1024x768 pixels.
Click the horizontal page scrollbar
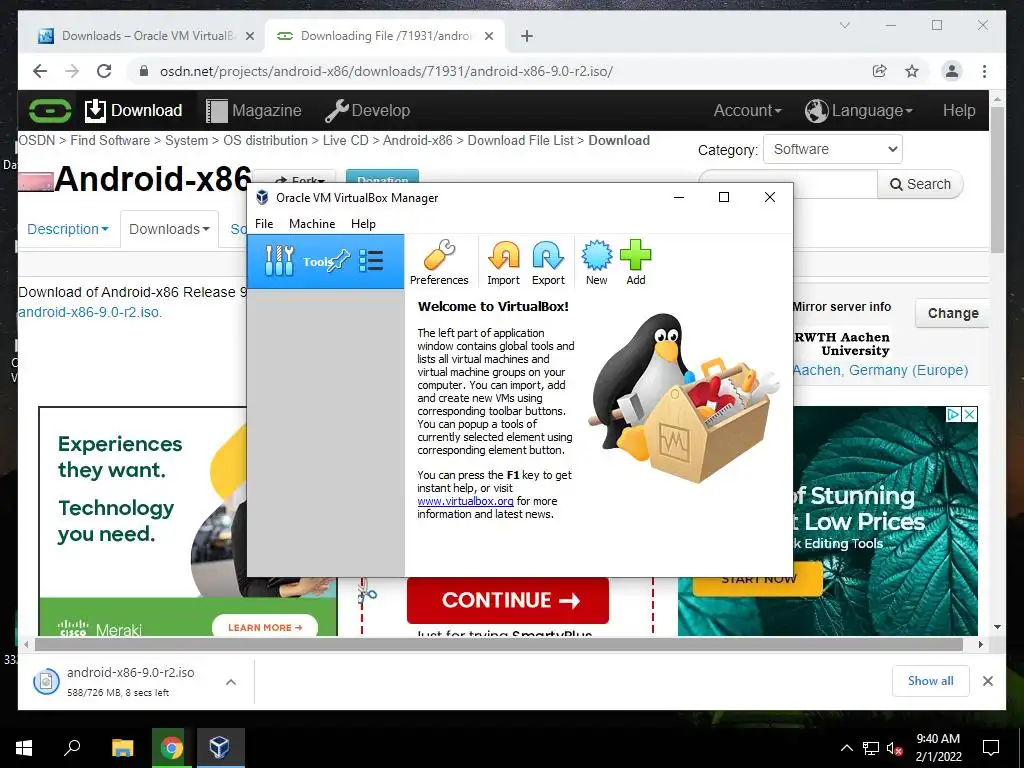498,645
